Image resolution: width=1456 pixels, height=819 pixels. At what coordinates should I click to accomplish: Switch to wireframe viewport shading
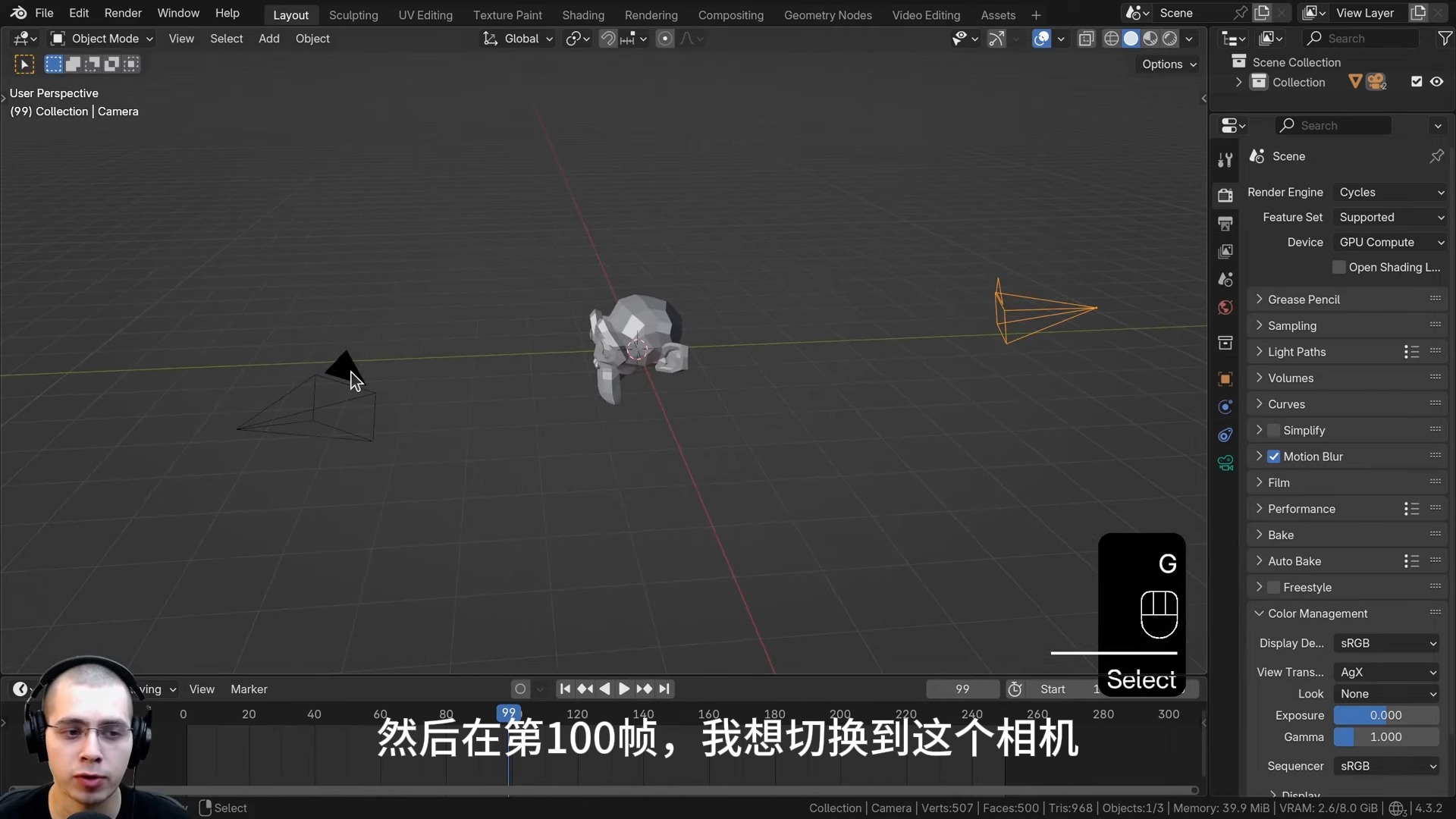(x=1111, y=39)
